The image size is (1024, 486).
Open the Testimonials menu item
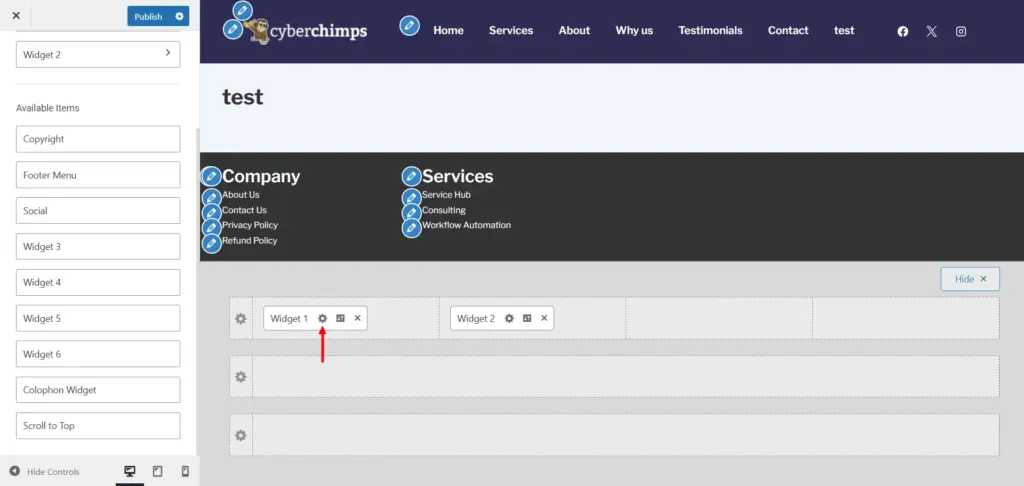click(711, 30)
